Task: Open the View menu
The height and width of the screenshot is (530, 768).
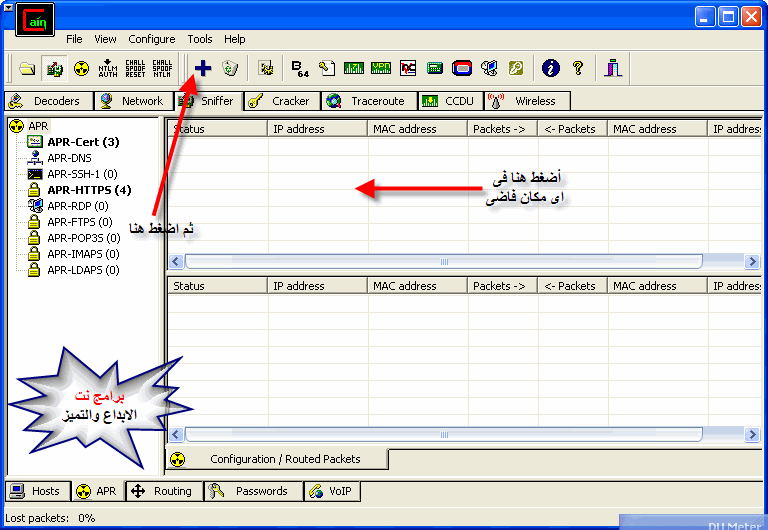Action: pyautogui.click(x=105, y=39)
